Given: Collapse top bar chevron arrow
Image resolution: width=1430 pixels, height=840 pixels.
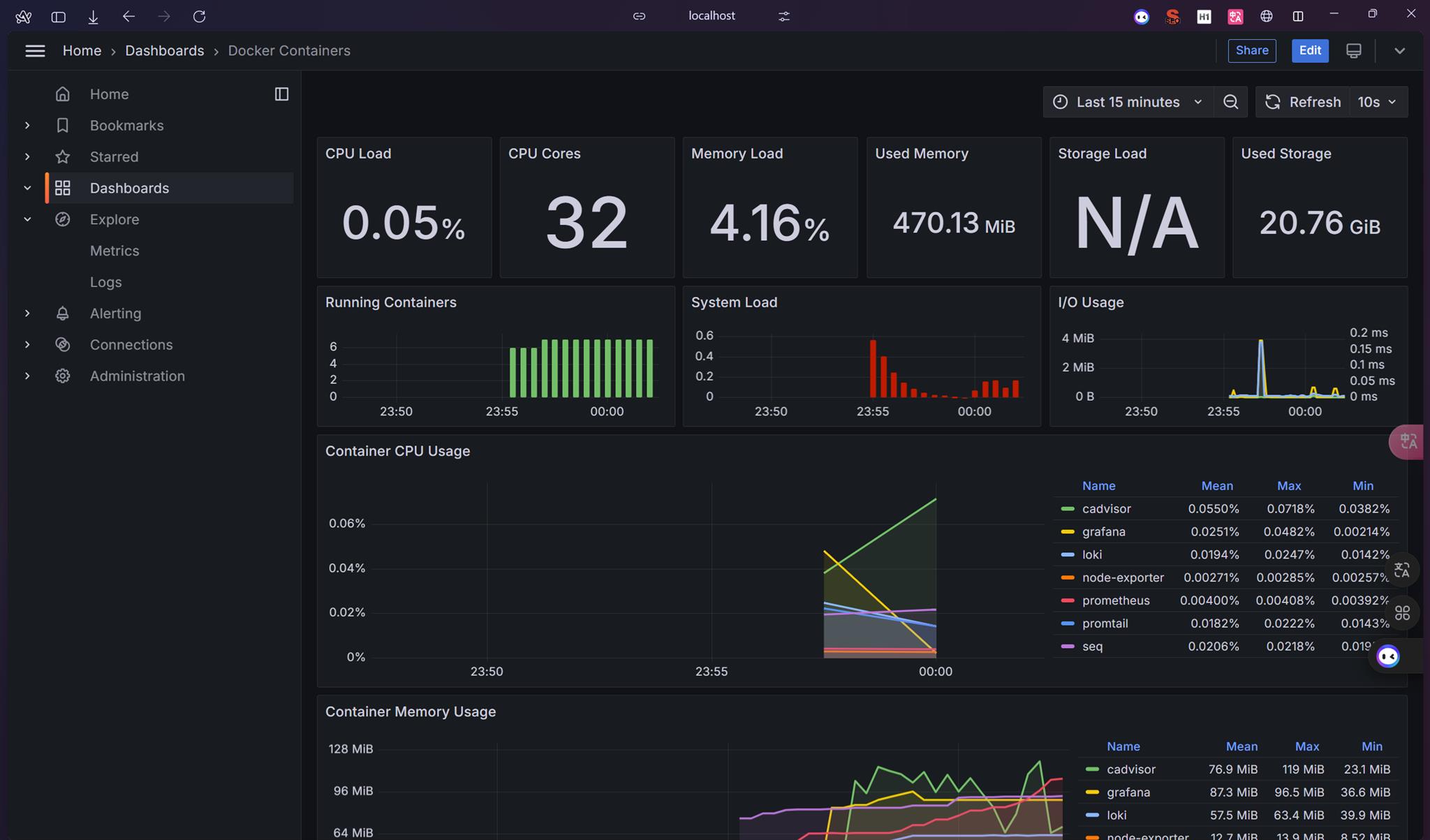Looking at the screenshot, I should 1399,51.
